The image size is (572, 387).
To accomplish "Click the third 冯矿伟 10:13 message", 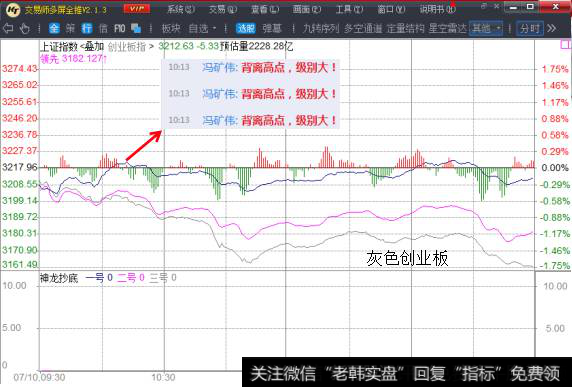I will point(252,120).
